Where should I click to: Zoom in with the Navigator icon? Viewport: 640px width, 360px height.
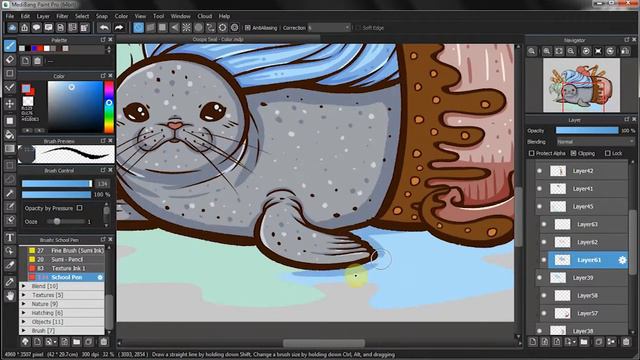click(x=547, y=51)
